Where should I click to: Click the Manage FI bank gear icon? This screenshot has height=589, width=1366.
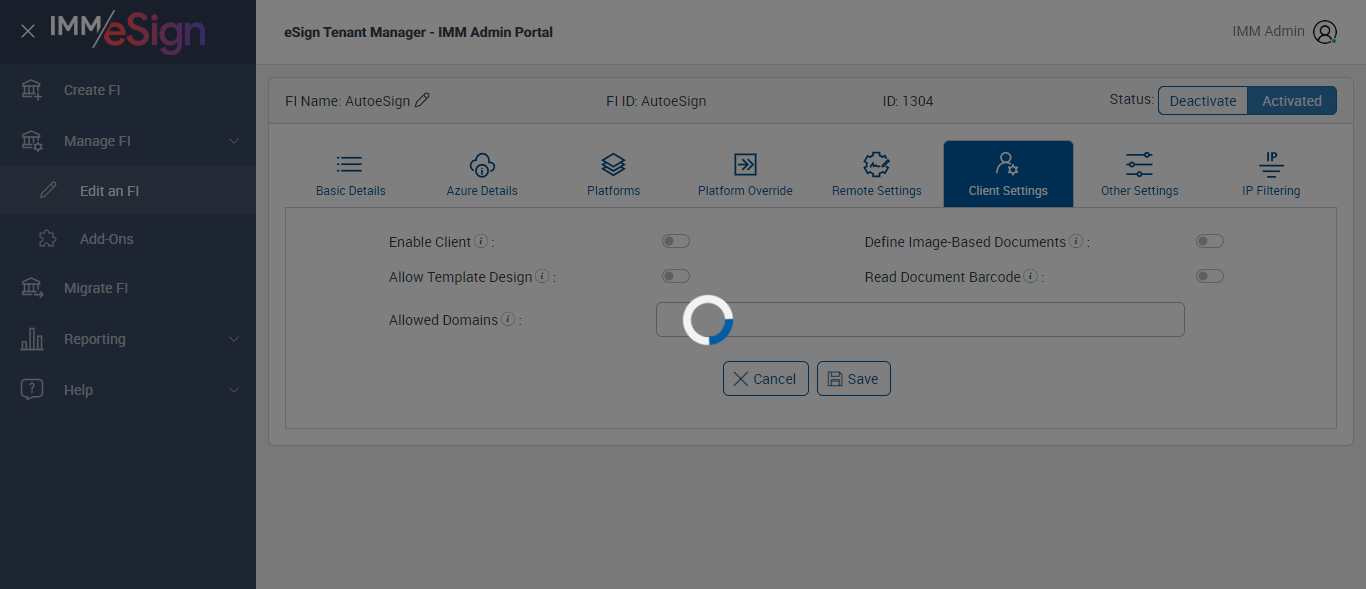(32, 141)
